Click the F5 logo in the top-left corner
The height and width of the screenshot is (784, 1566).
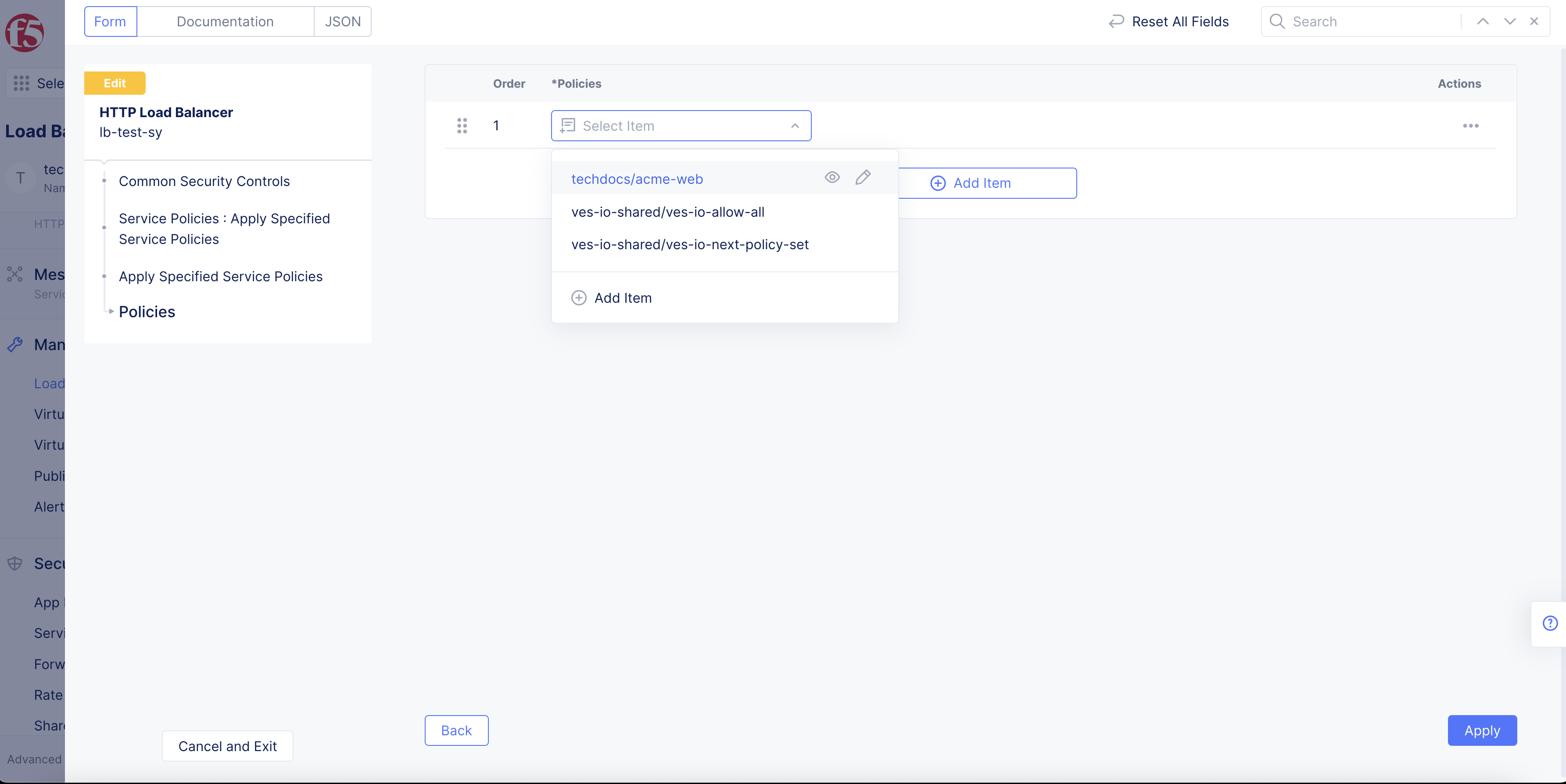coord(23,33)
